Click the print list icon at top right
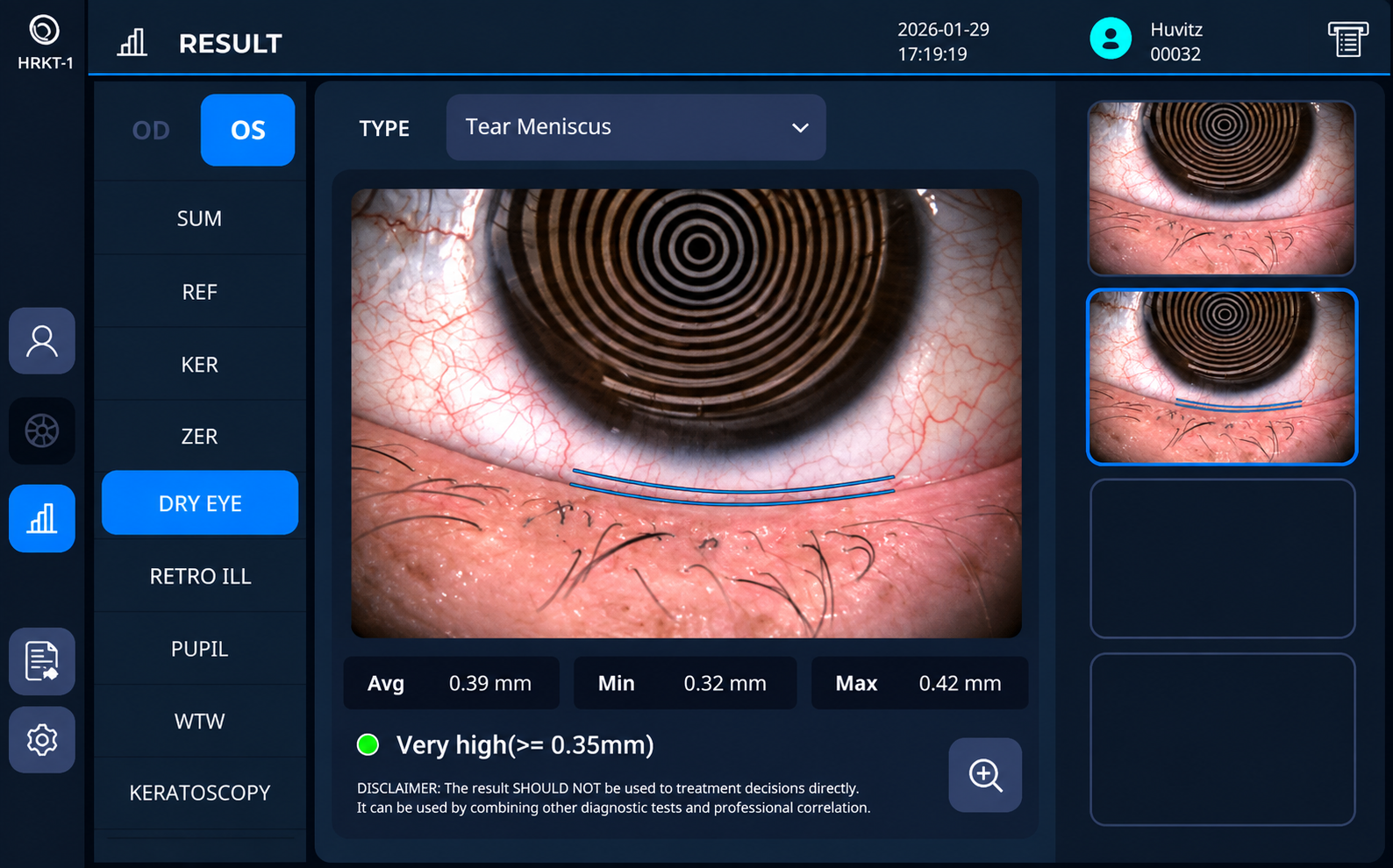1393x868 pixels. point(1347,40)
